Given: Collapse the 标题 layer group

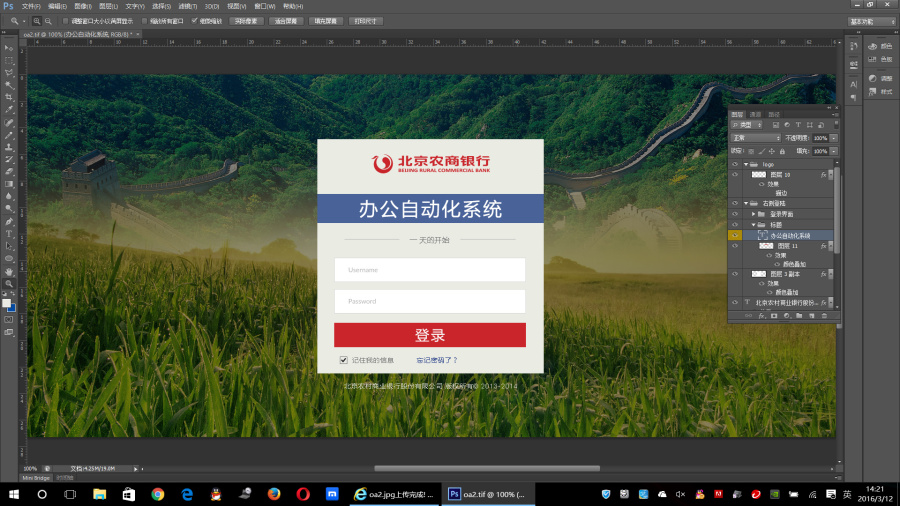Looking at the screenshot, I should pos(754,225).
